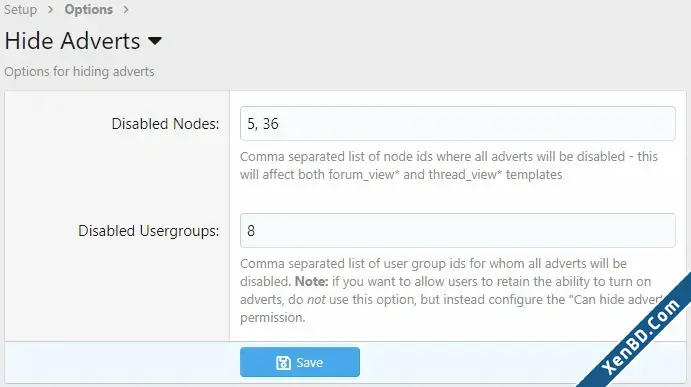Open the Hide Adverts title dropdown arrow
Screen dimensions: 691x387
(x=155, y=41)
